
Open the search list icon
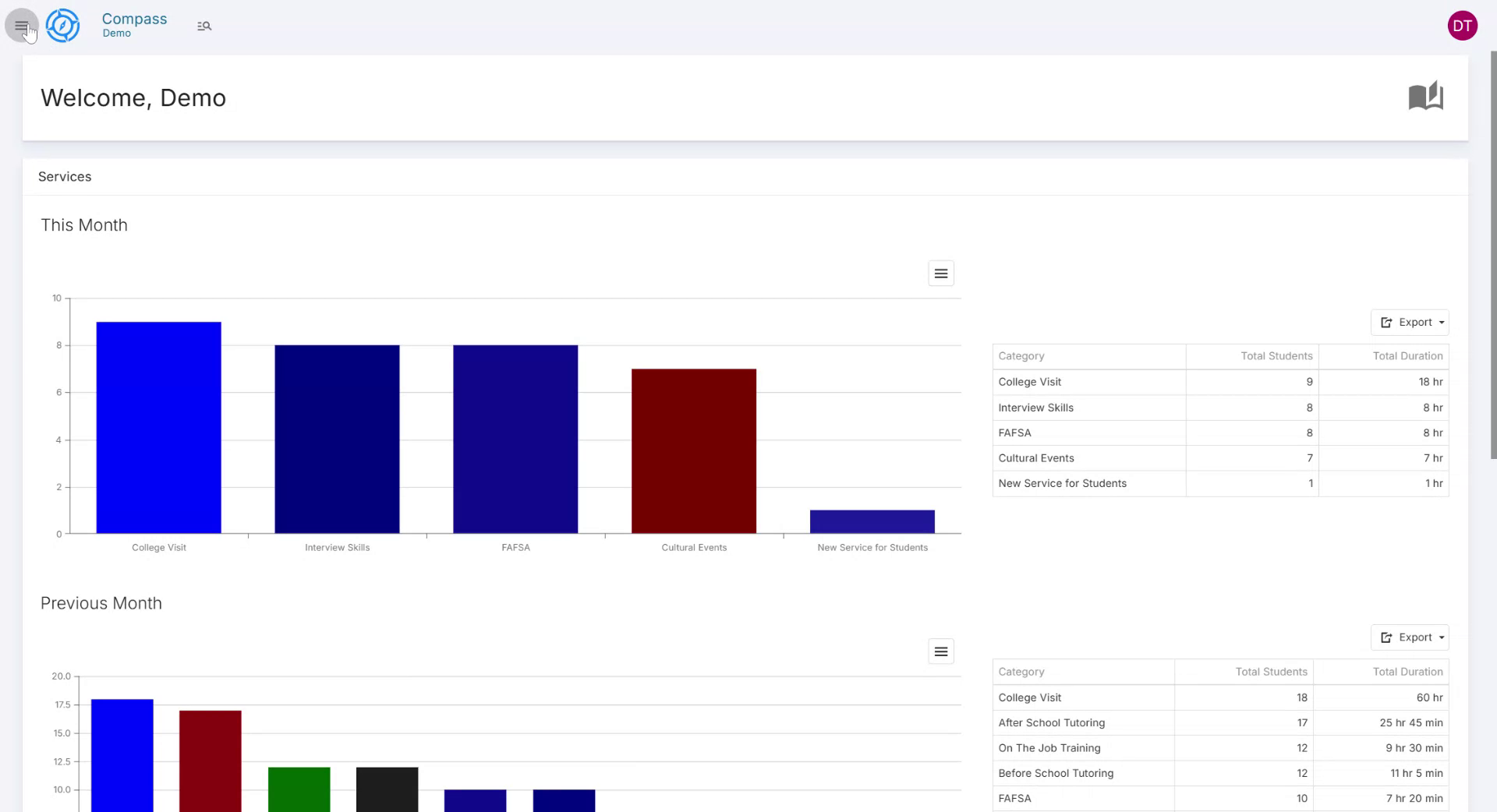pos(204,26)
